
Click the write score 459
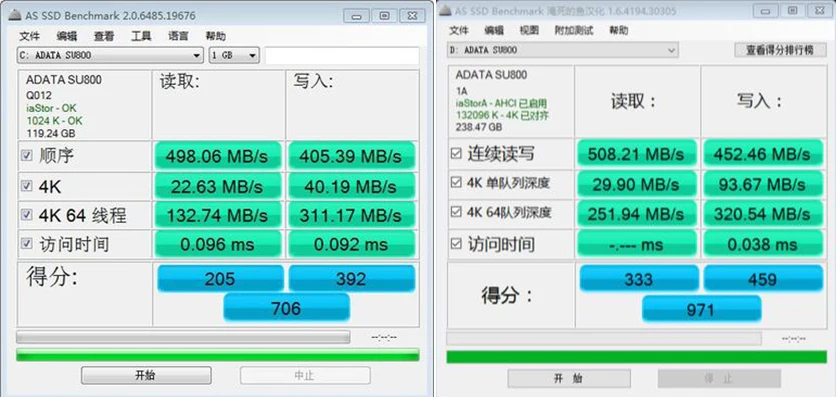click(x=763, y=279)
